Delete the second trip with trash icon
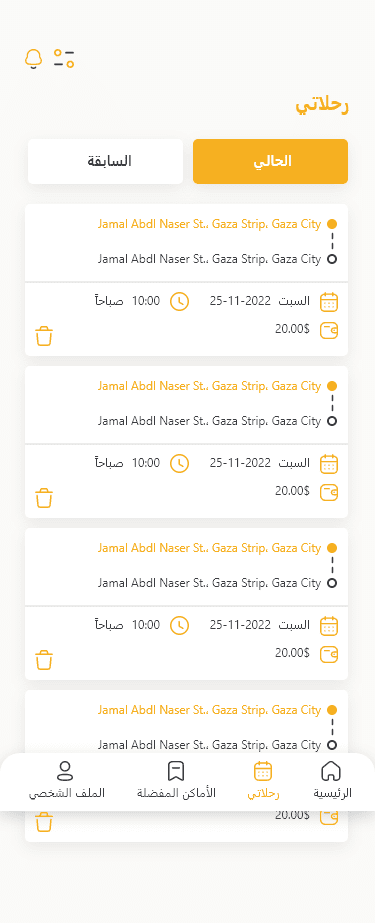The height and width of the screenshot is (923, 375). 44,498
